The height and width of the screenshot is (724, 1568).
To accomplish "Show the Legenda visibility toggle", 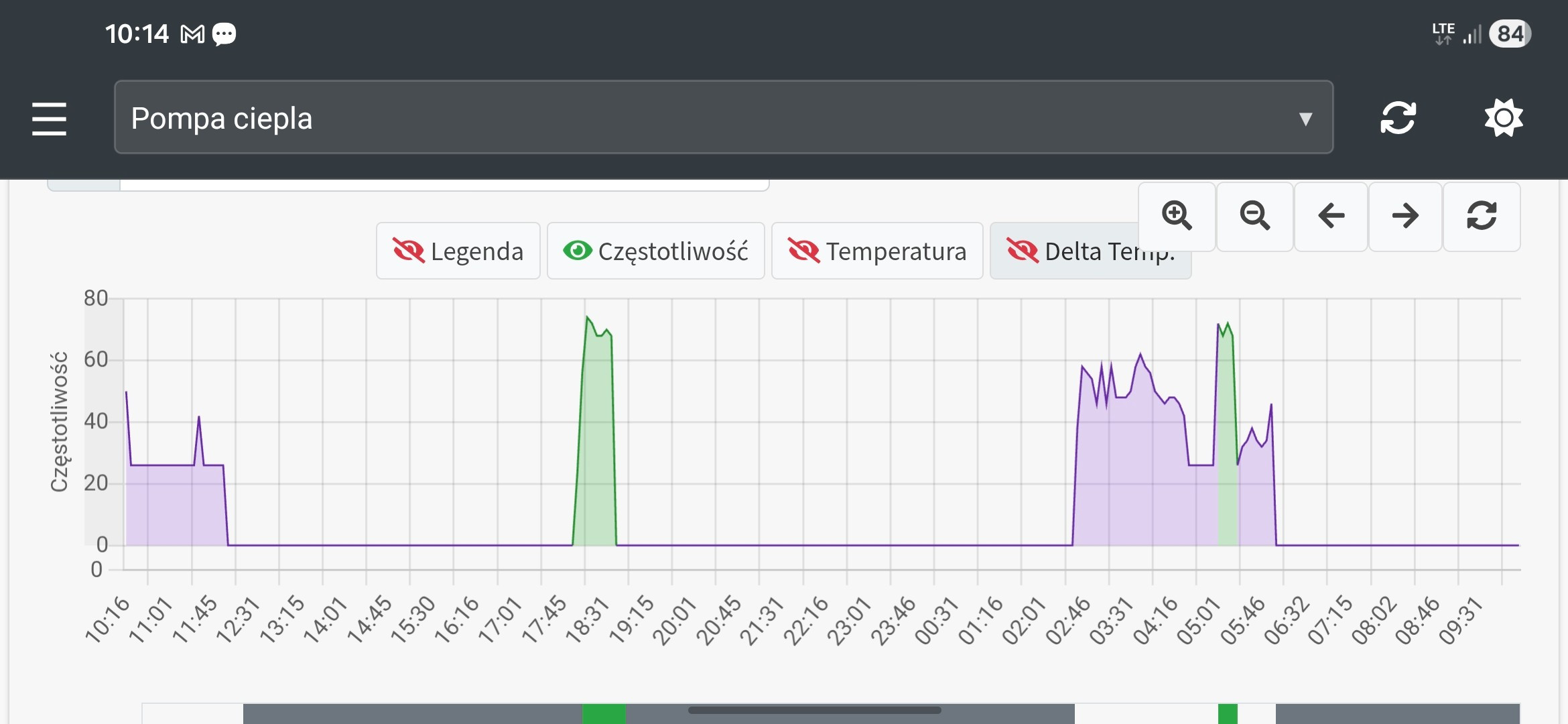I will (458, 251).
